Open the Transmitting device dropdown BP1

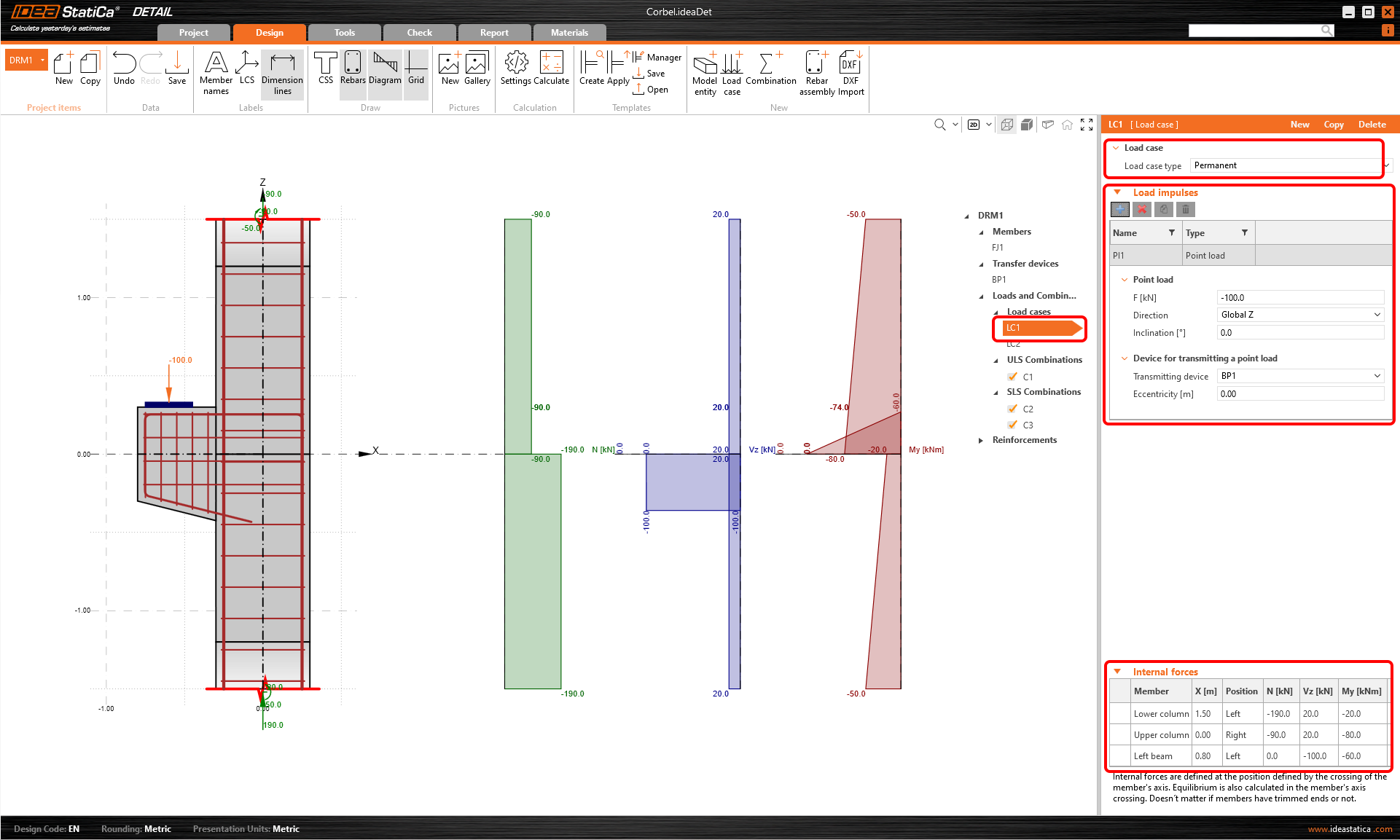(x=1300, y=376)
